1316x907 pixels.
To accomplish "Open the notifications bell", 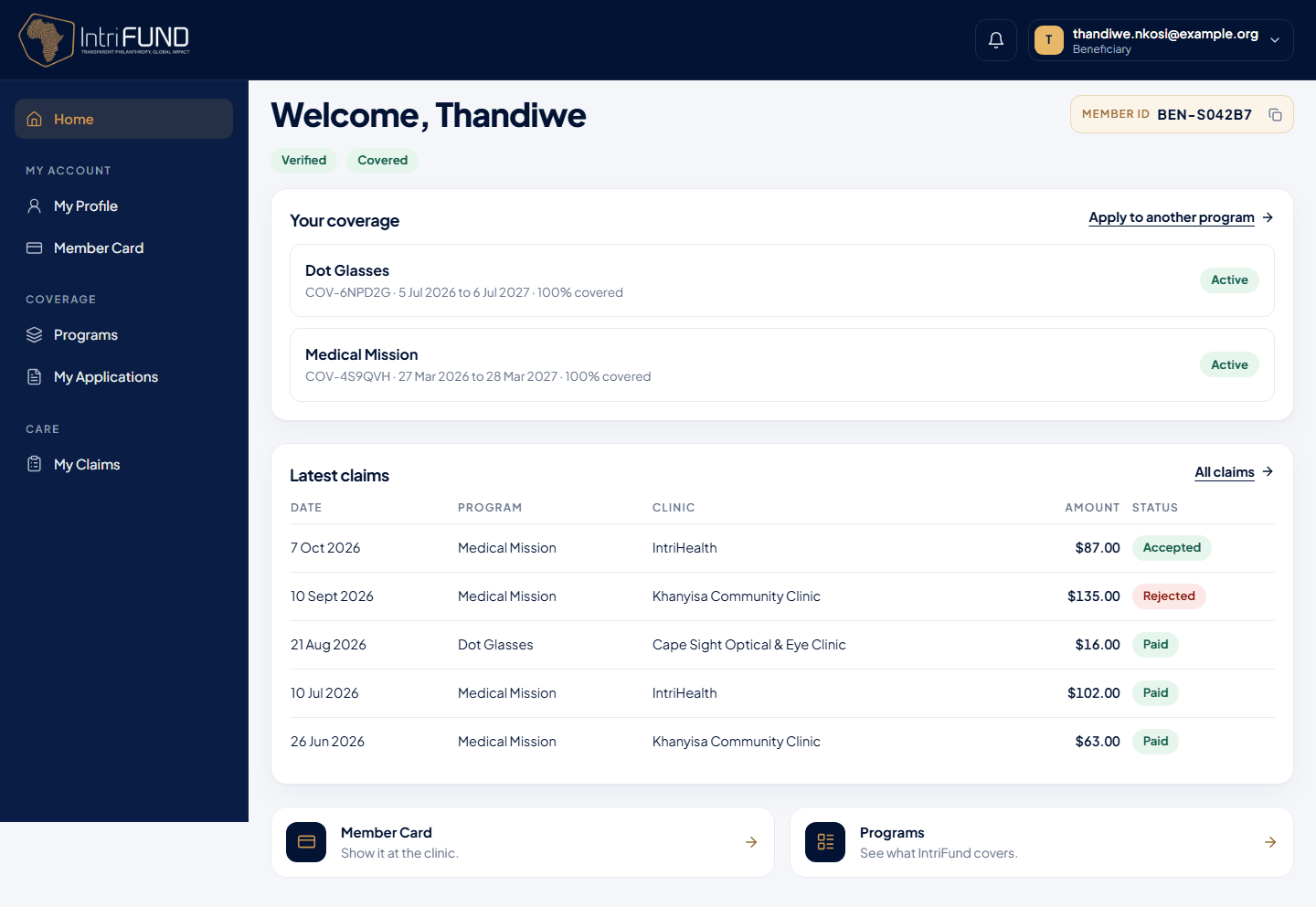I will coord(996,40).
